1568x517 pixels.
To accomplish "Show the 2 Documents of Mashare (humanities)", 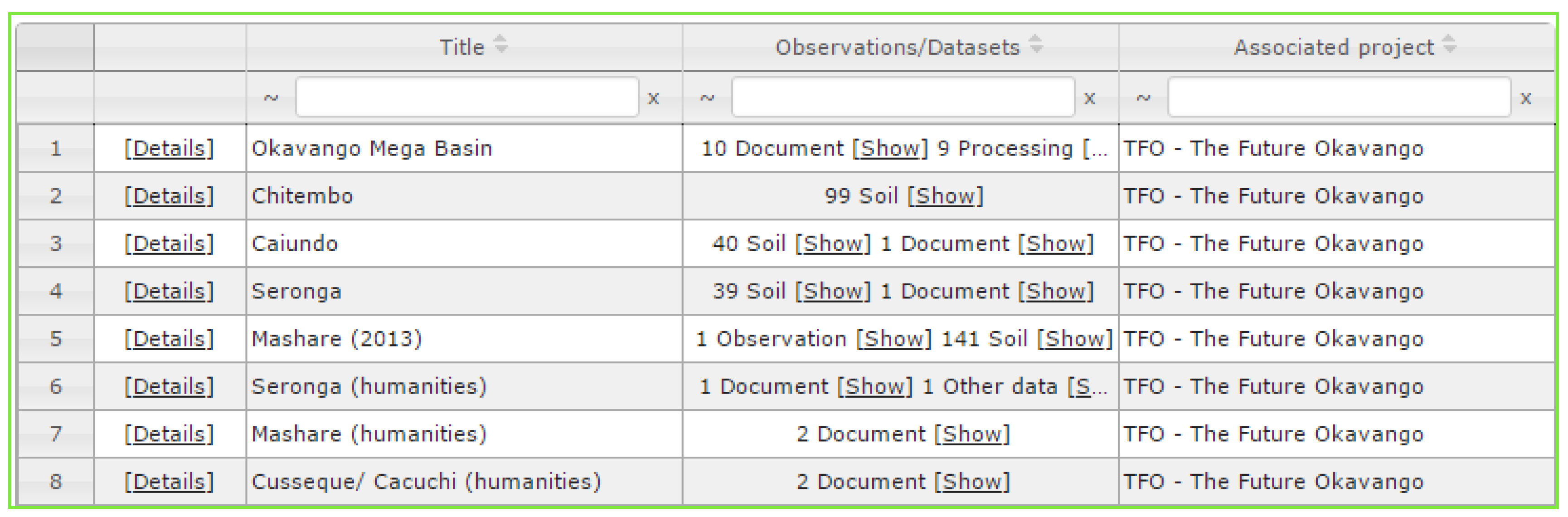I will tap(972, 434).
